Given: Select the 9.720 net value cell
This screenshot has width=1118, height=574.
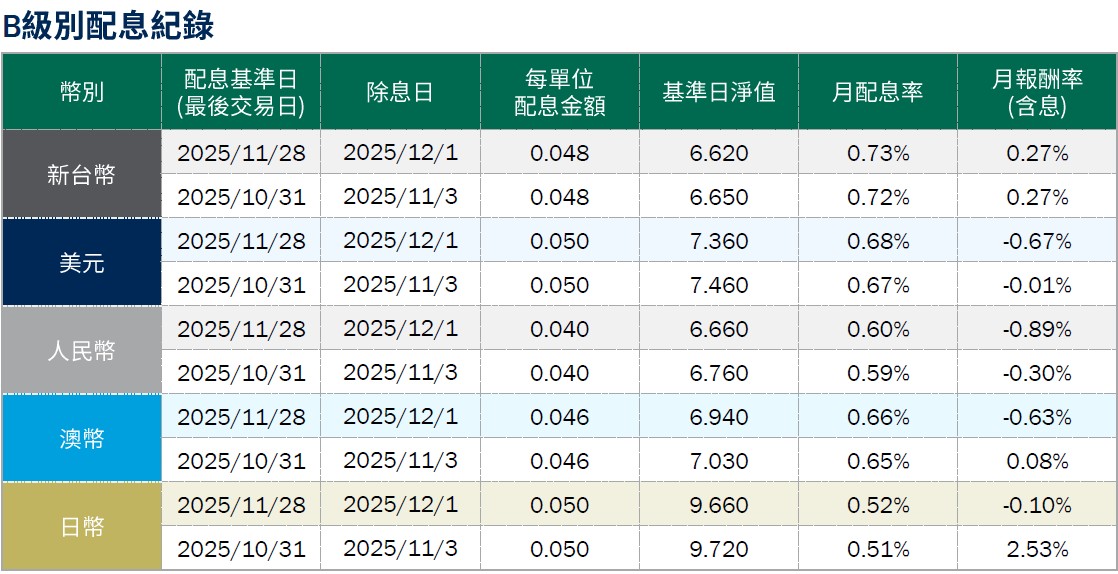Looking at the screenshot, I should (718, 549).
